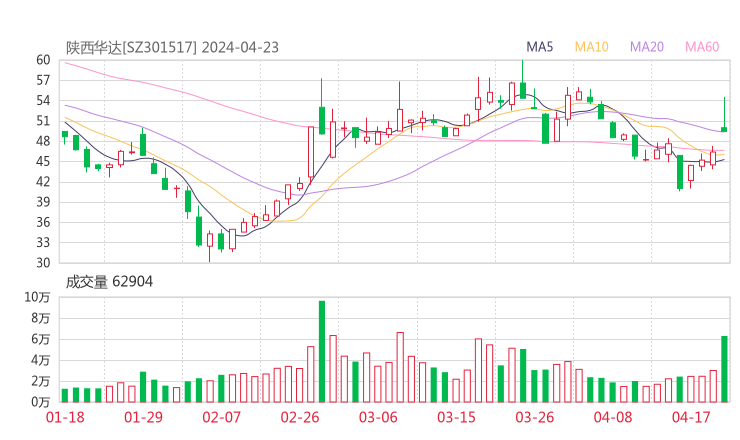Screen dimensions: 740x440
Task: Click the 42 price axis label
Action: coord(43,182)
